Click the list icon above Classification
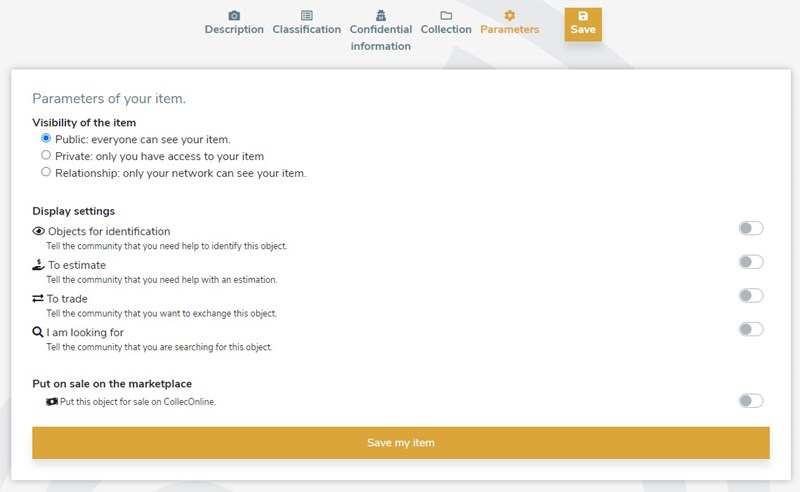Viewport: 800px width, 492px height. coord(307,15)
